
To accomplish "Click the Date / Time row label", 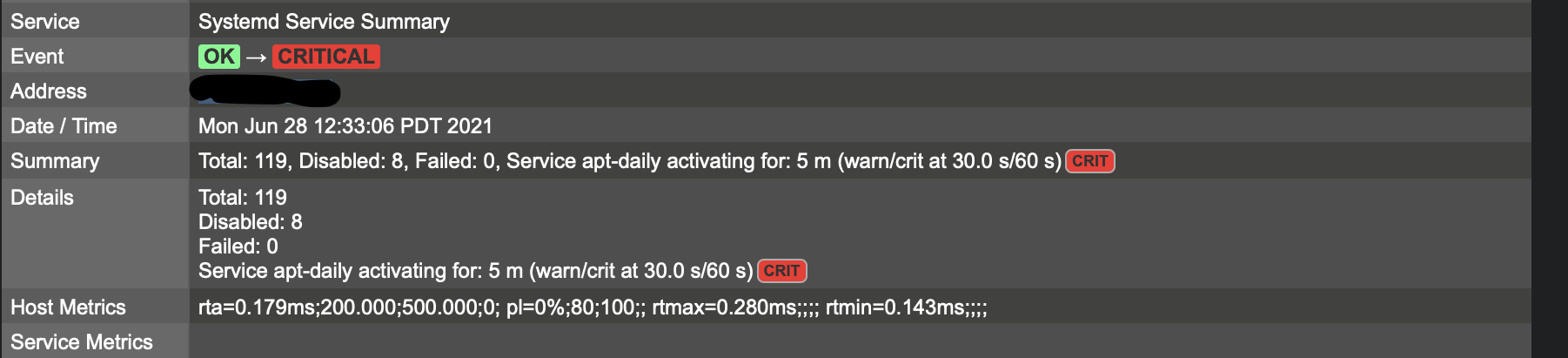I will (64, 126).
